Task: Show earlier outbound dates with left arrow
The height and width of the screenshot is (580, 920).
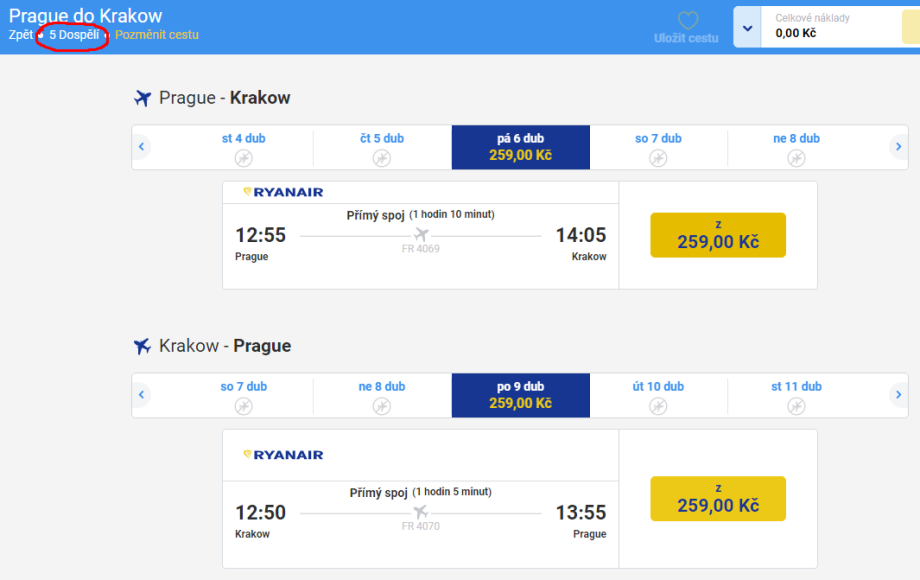Action: tap(142, 147)
